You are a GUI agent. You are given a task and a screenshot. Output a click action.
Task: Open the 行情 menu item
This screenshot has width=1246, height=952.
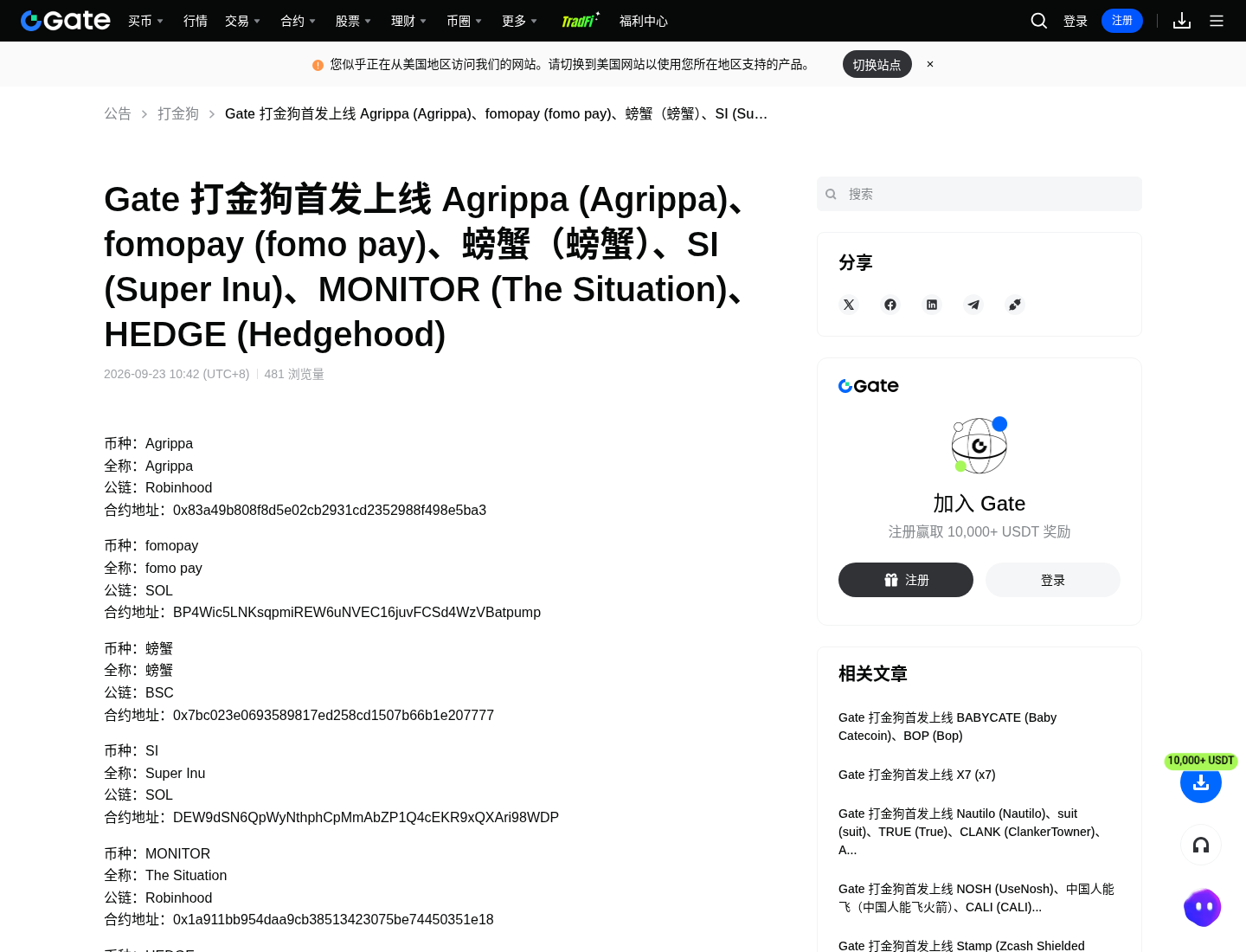click(196, 21)
